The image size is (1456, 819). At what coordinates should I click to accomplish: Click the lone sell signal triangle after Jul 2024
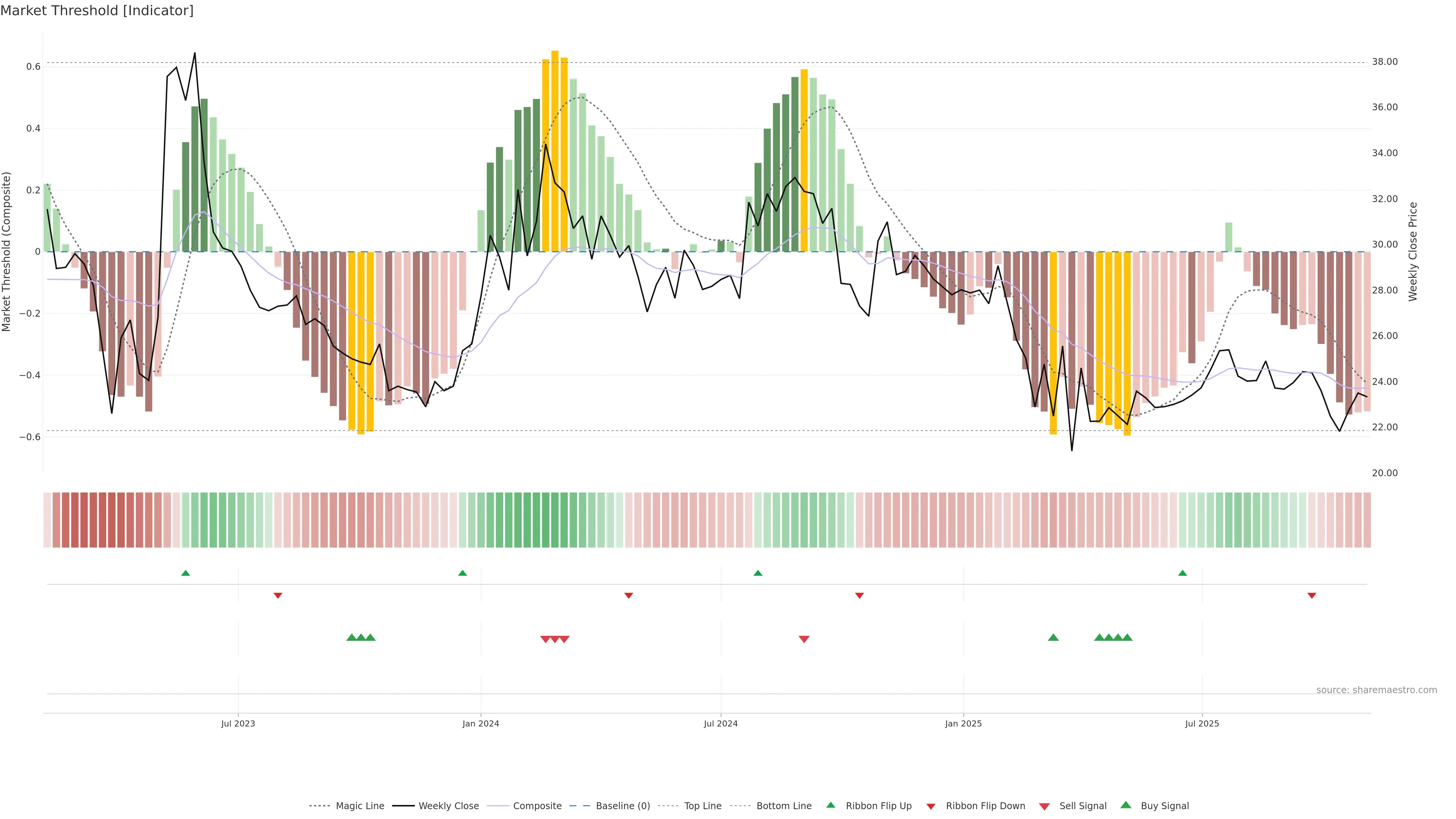[804, 639]
